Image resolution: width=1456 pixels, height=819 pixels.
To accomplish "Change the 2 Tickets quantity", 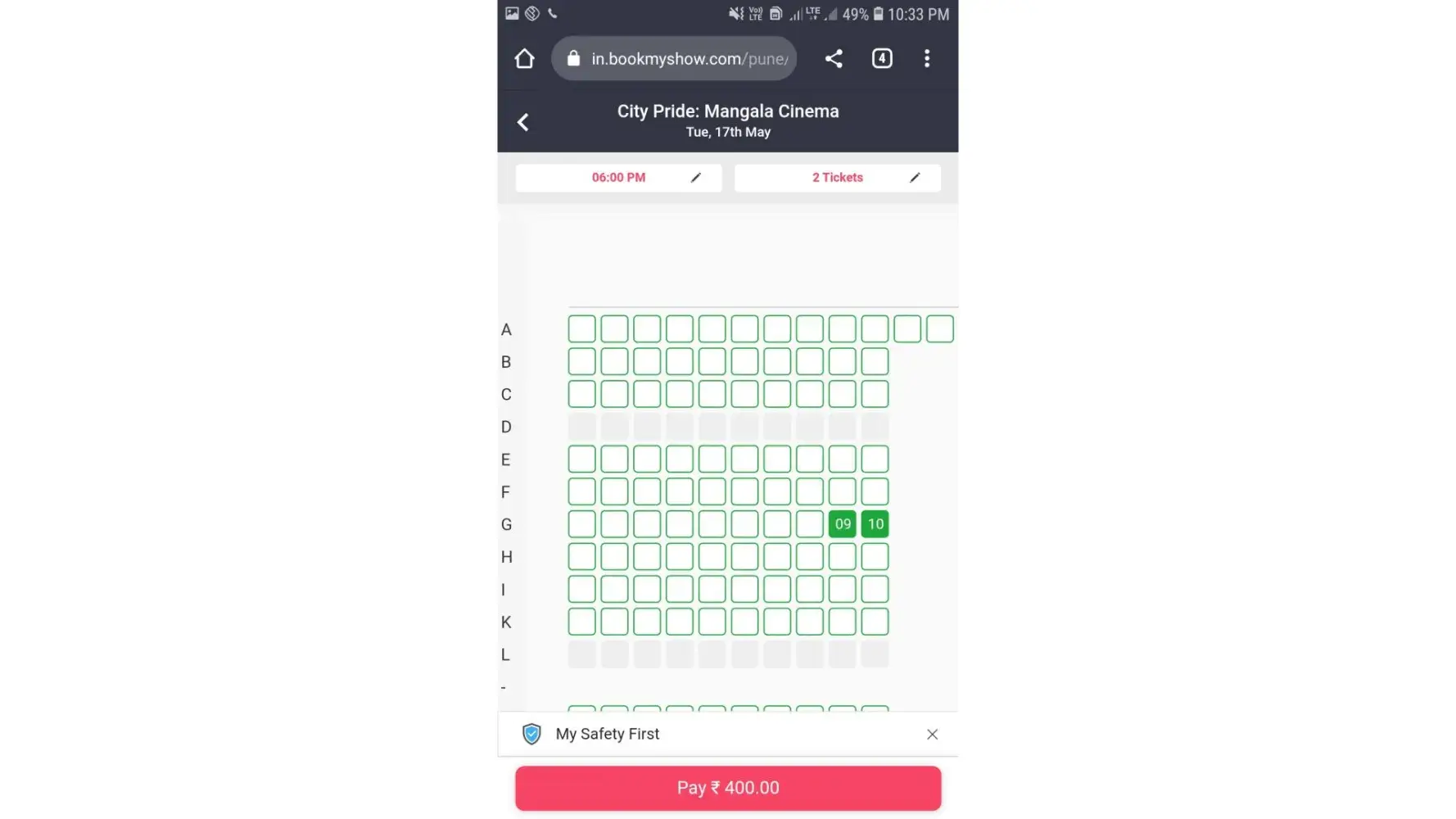I will 837,178.
